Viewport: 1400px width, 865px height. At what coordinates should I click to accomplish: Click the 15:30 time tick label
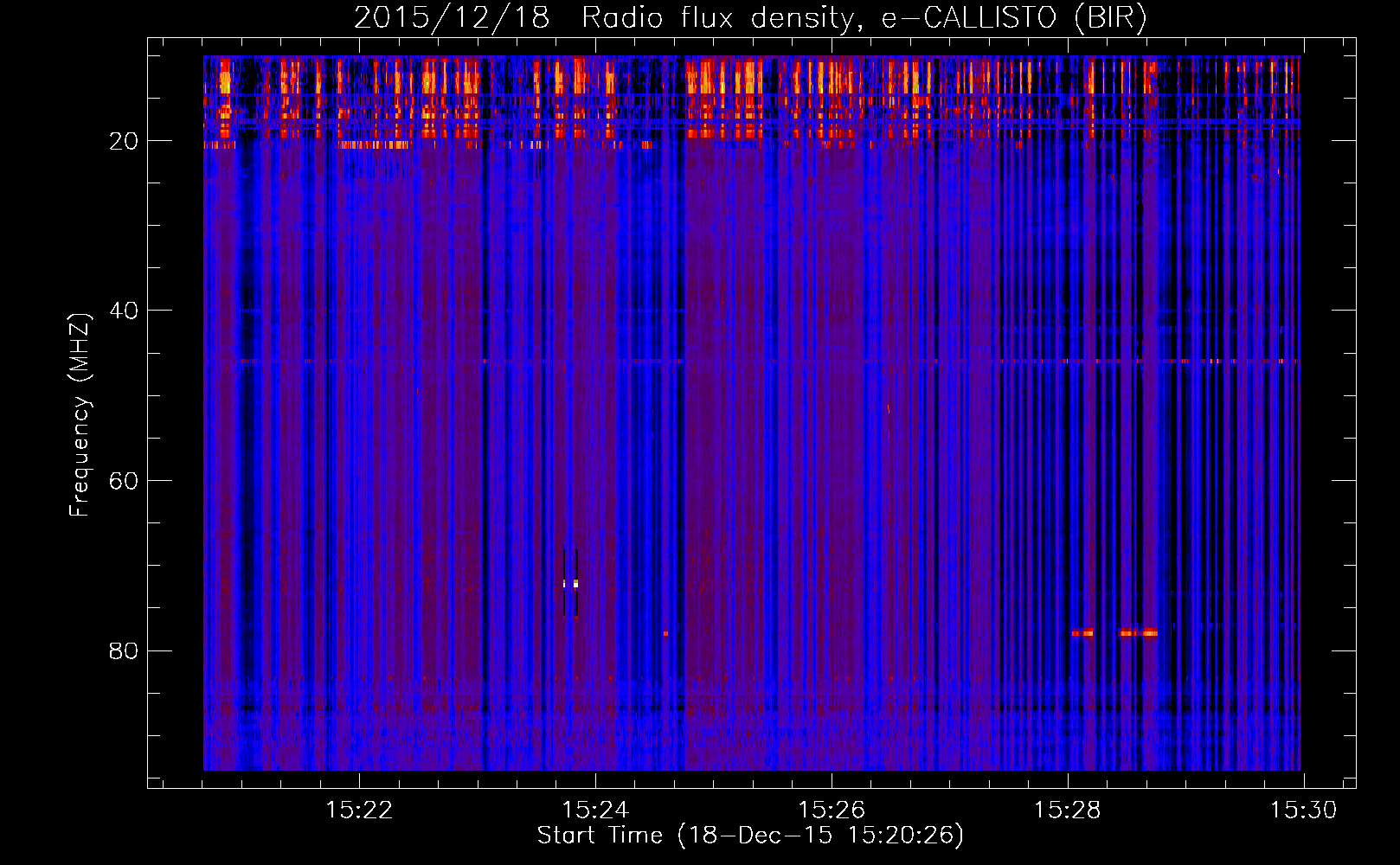pyautogui.click(x=1302, y=811)
